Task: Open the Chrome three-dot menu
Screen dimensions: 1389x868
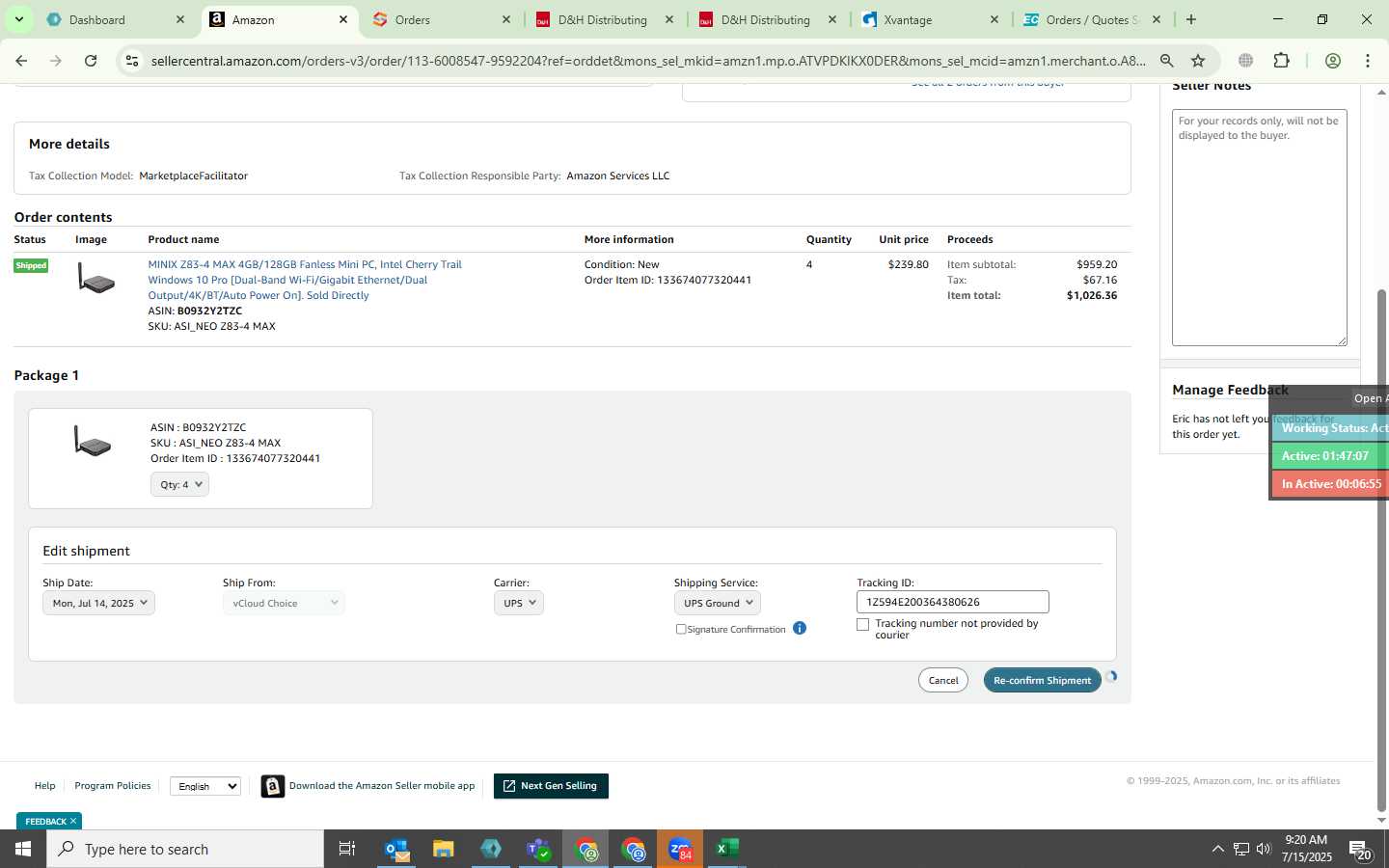Action: click(x=1368, y=61)
